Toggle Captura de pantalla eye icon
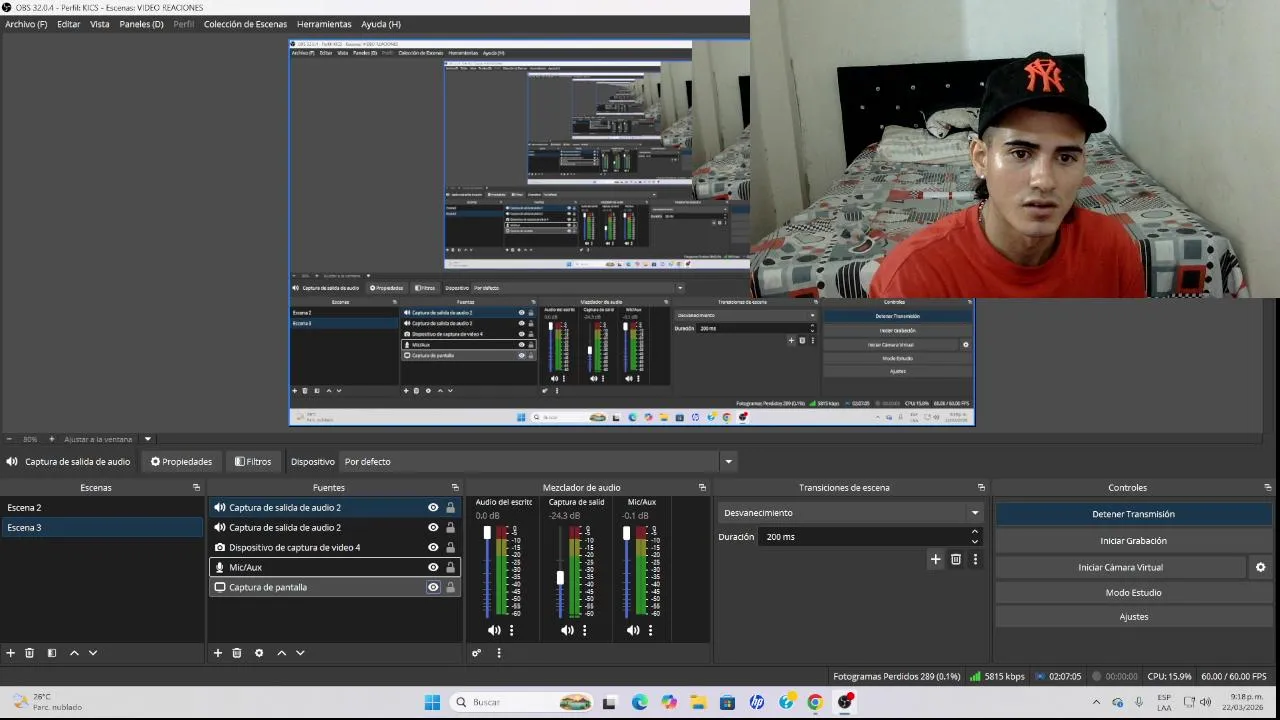 point(433,588)
